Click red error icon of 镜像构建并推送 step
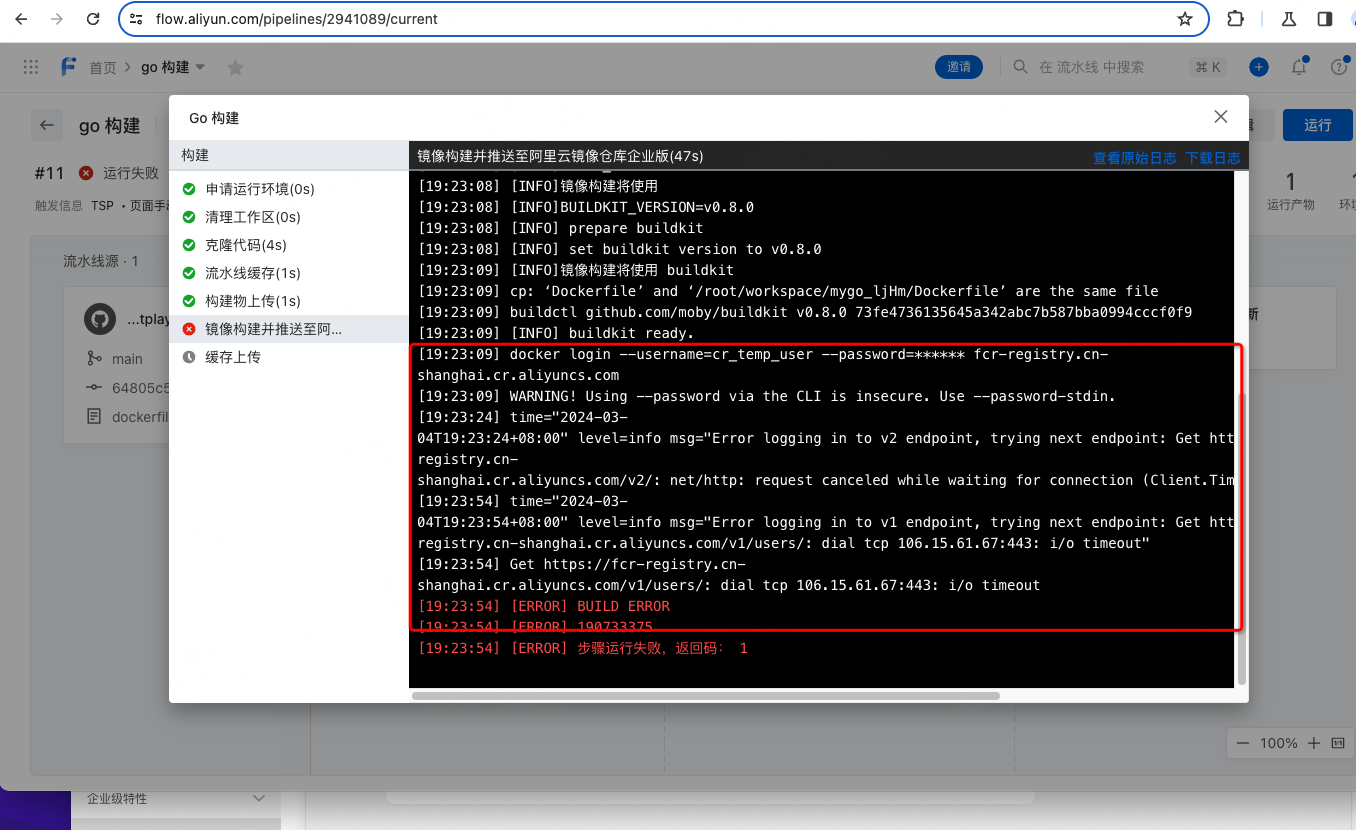This screenshot has width=1356, height=830. (189, 329)
